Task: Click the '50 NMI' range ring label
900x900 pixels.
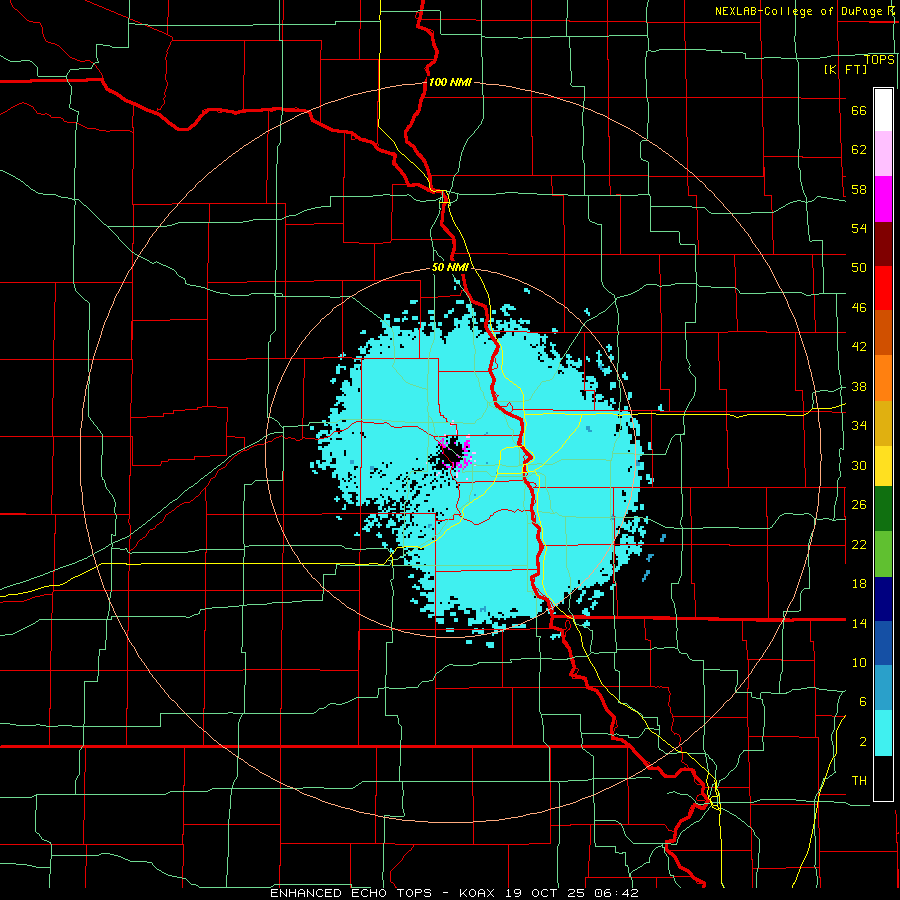Action: [450, 267]
